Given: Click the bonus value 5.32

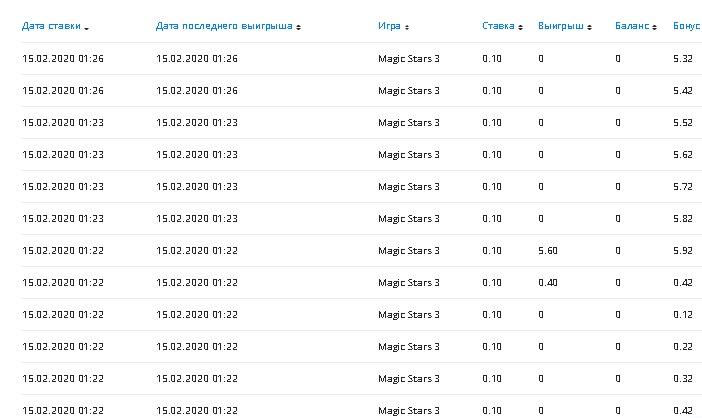Looking at the screenshot, I should (683, 59).
